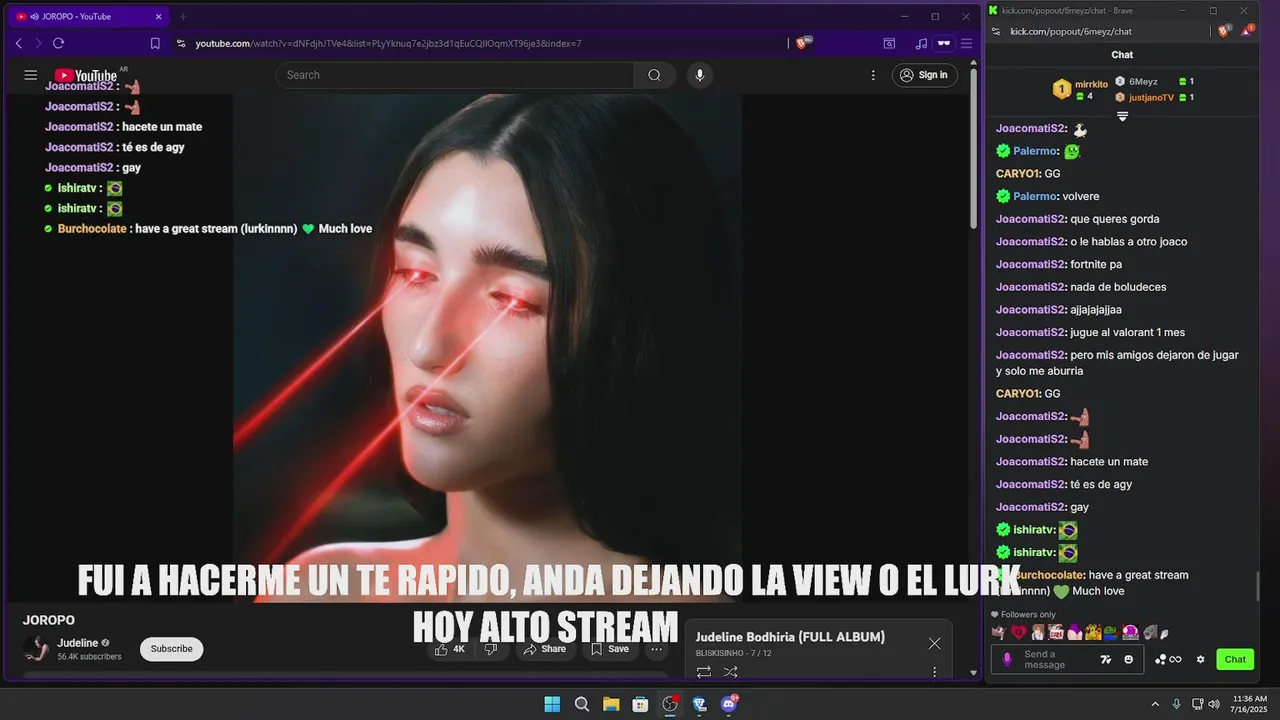Click the Sign in button on YouTube
Screen dimensions: 1280x720
click(x=924, y=75)
